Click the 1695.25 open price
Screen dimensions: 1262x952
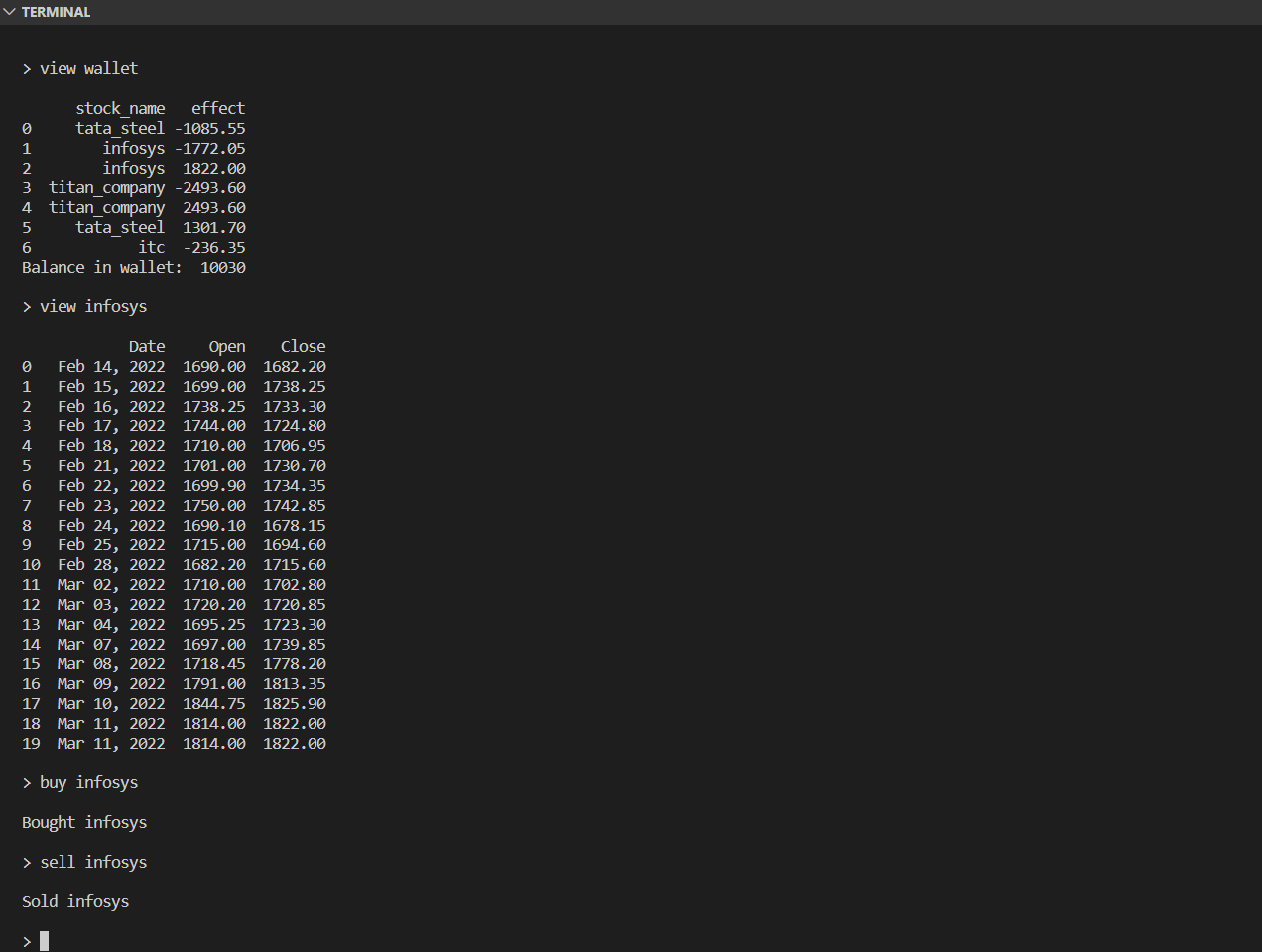(x=214, y=624)
